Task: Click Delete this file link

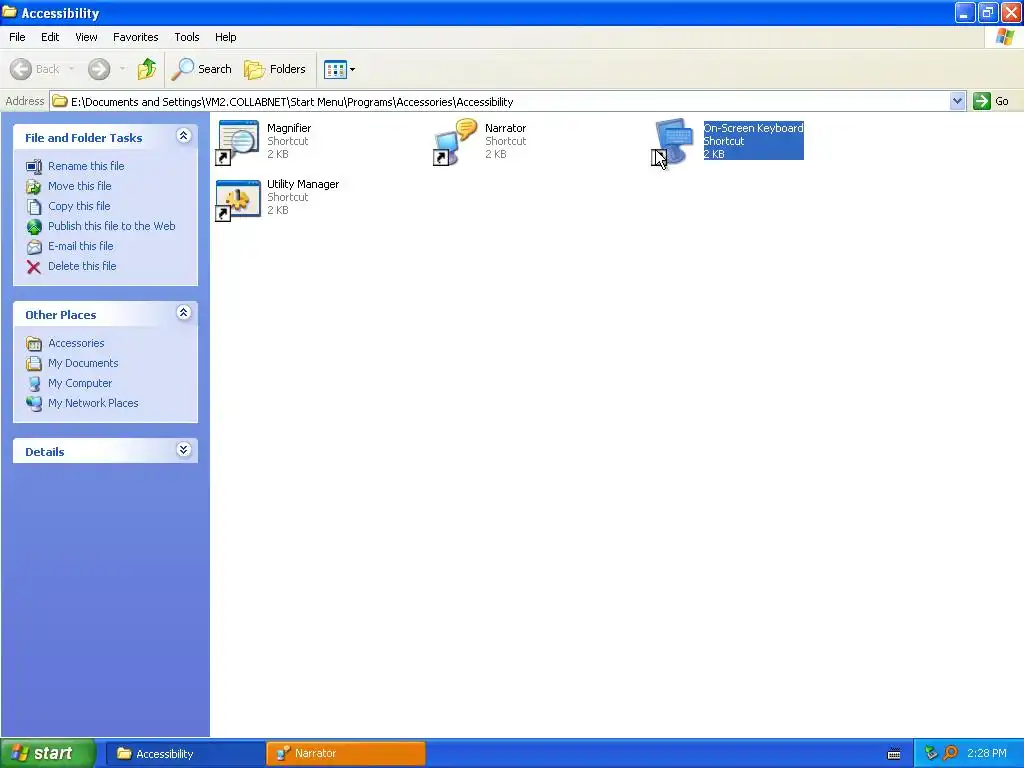Action: tap(82, 266)
